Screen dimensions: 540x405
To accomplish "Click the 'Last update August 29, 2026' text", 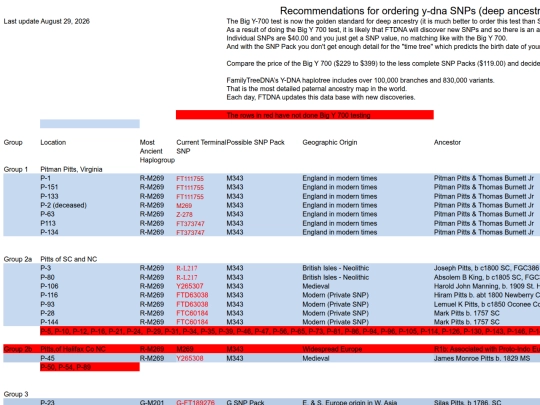I will pyautogui.click(x=46, y=21).
